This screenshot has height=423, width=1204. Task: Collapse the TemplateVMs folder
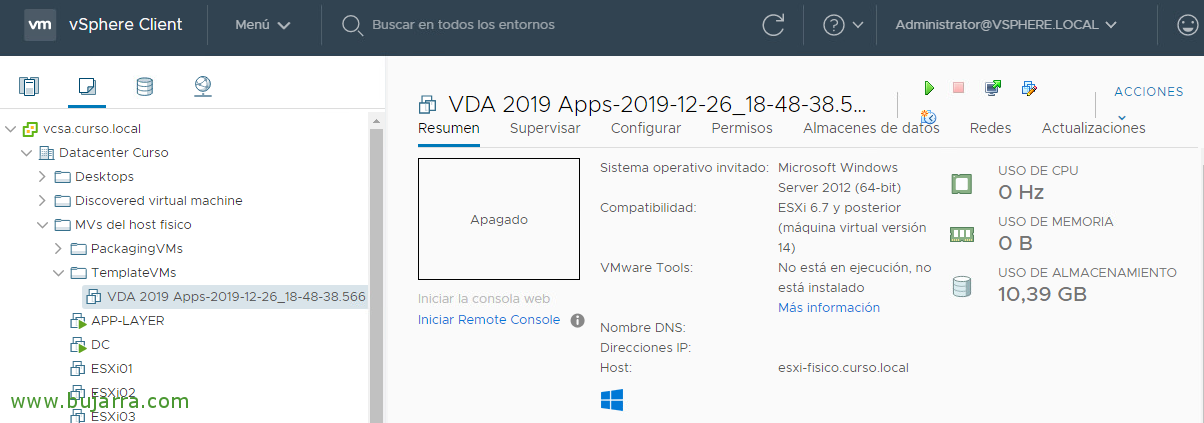pos(58,272)
